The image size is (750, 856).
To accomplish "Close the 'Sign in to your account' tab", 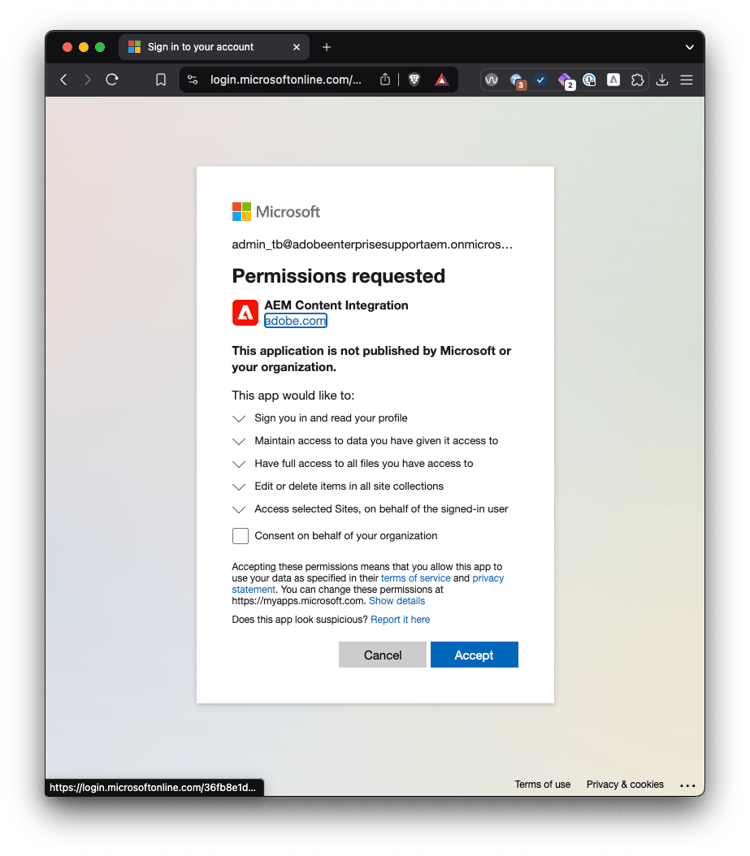I will 296,47.
